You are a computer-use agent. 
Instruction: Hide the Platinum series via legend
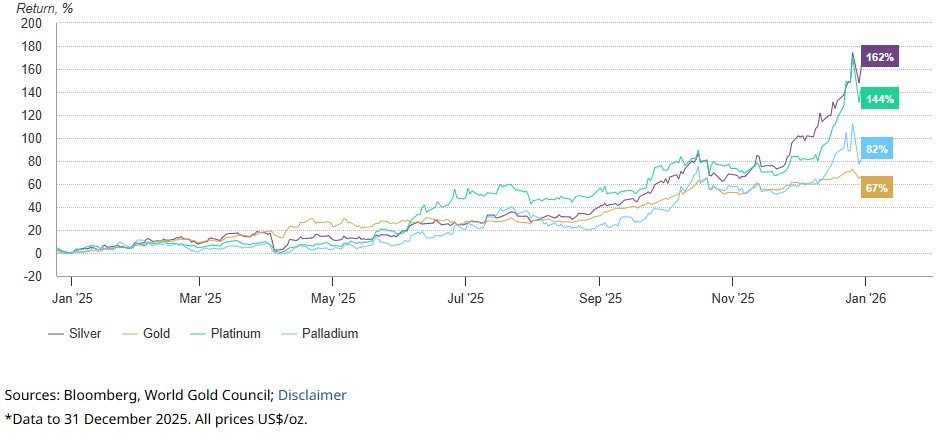pyautogui.click(x=234, y=333)
